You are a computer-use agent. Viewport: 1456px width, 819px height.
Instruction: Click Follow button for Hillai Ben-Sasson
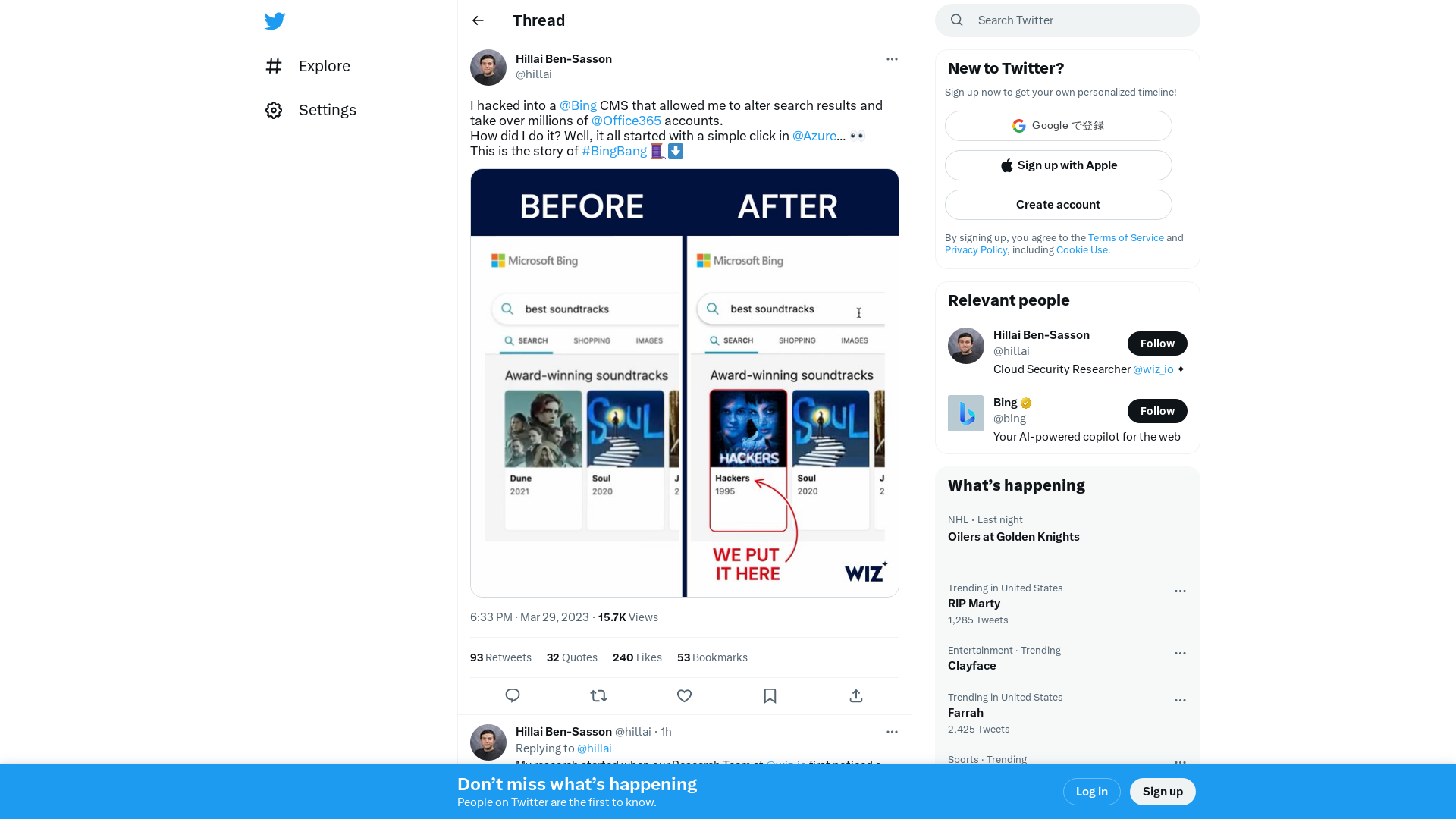[1157, 343]
